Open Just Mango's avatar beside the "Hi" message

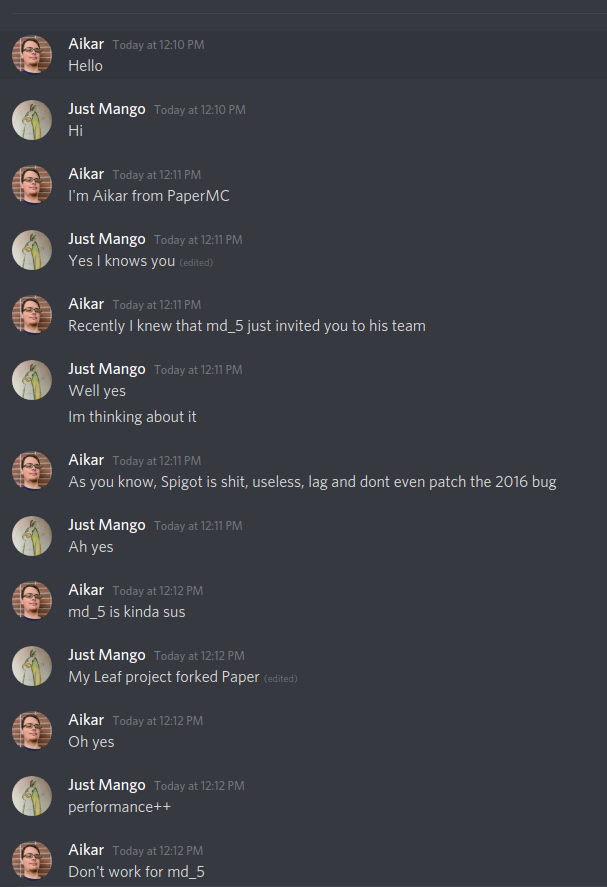point(32,120)
